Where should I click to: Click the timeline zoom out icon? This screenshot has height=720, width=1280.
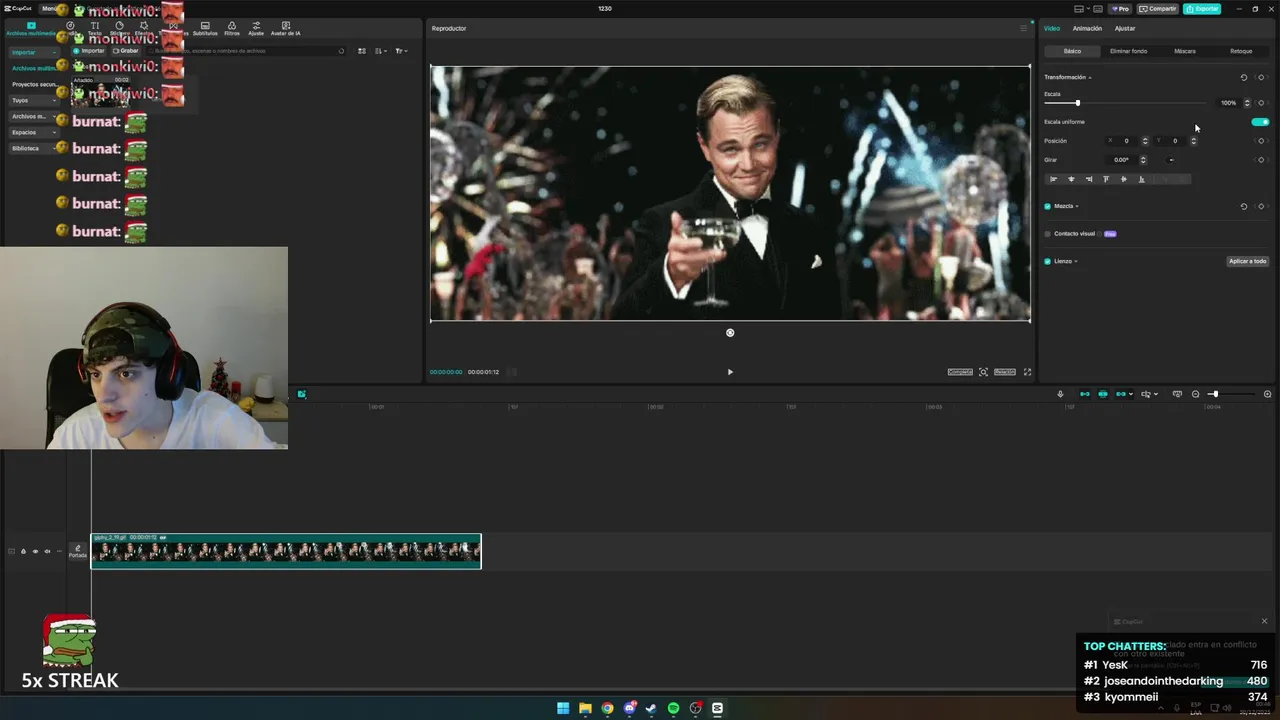(x=1195, y=394)
